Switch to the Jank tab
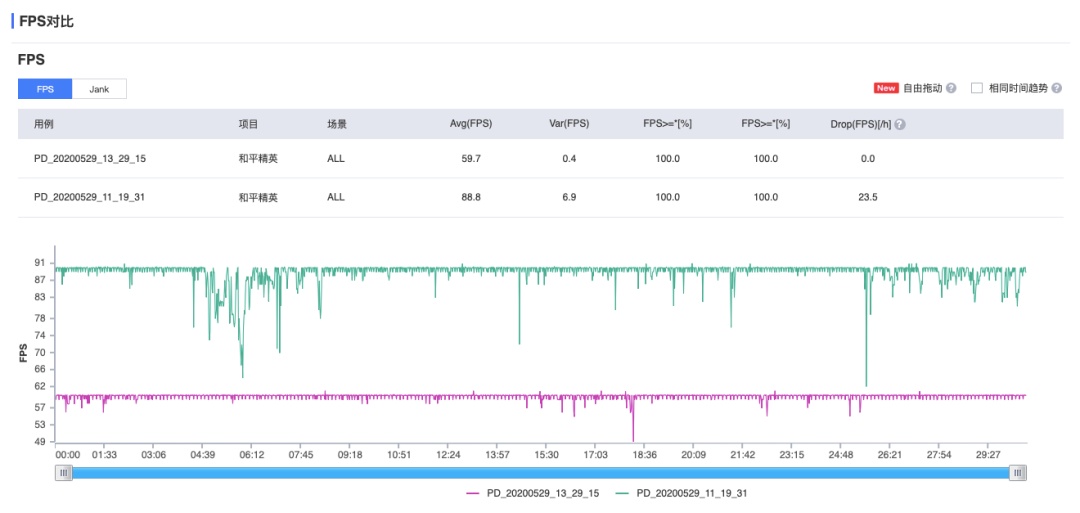 point(99,89)
